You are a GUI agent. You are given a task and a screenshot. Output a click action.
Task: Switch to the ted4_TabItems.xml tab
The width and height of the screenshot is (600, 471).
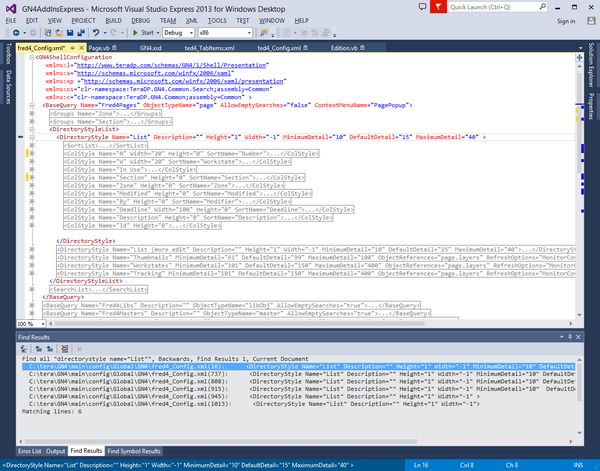209,48
